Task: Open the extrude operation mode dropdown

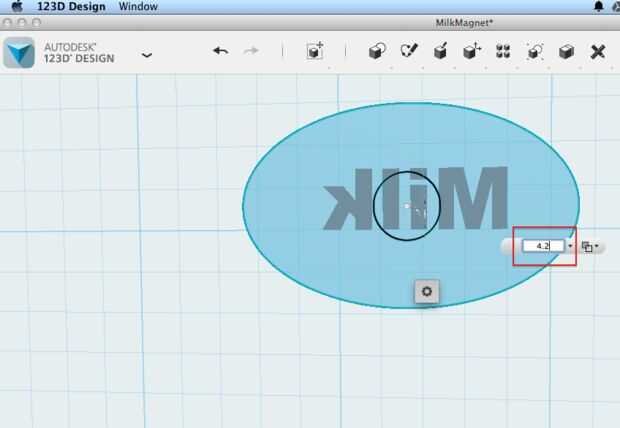Action: point(590,247)
